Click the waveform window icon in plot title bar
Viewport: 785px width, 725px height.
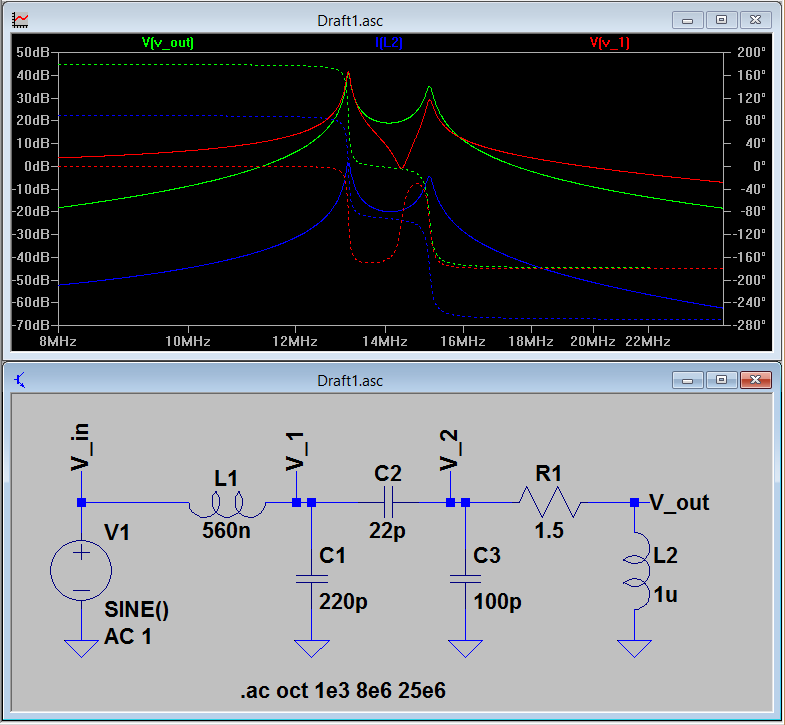(21, 20)
